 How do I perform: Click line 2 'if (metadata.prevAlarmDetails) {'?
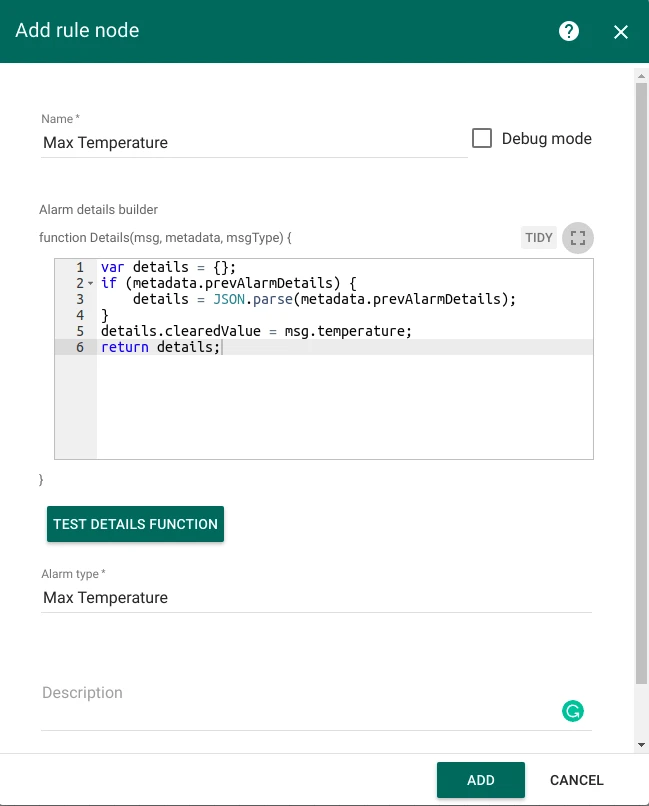point(229,283)
